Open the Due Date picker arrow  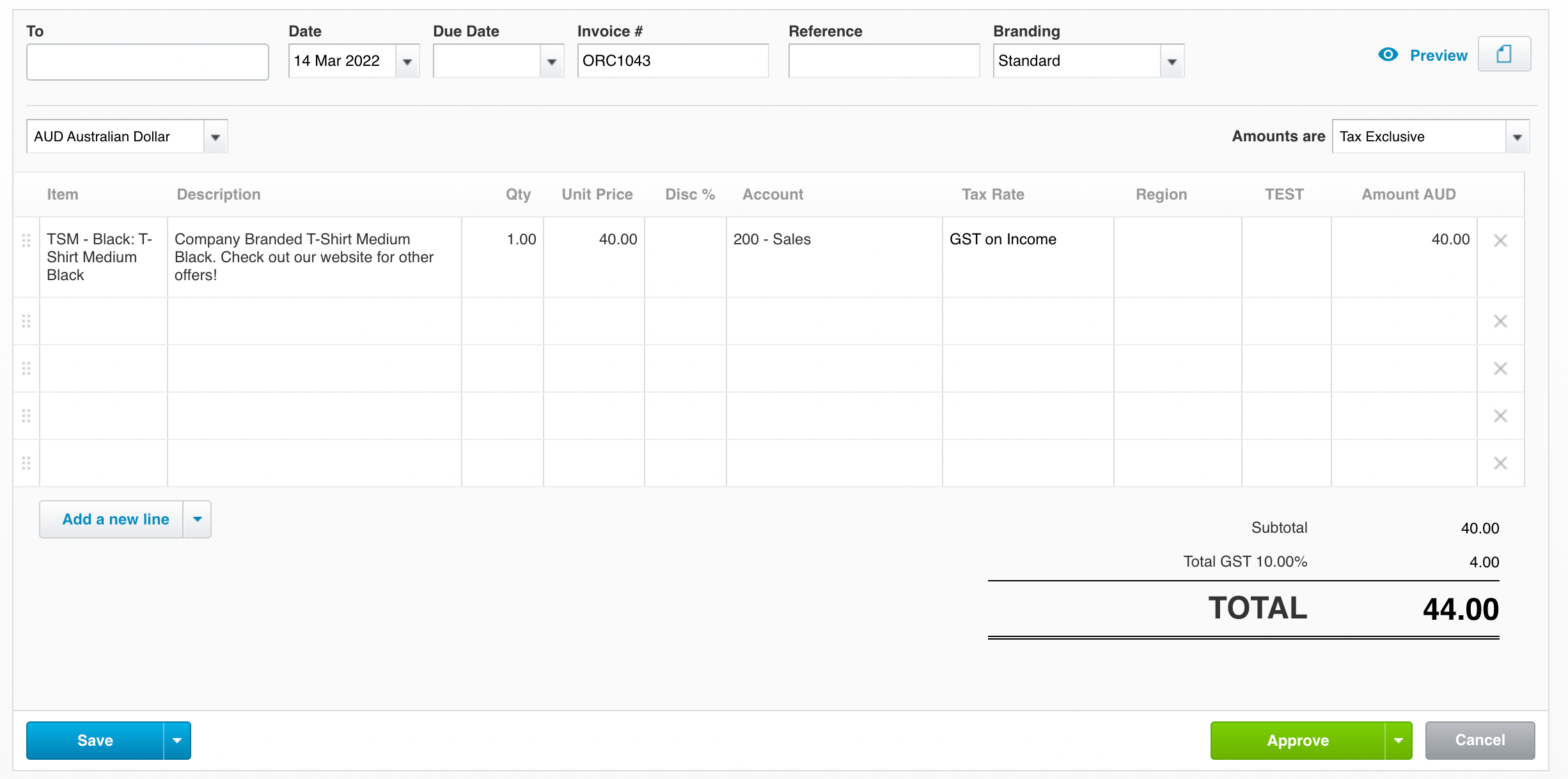click(x=552, y=61)
